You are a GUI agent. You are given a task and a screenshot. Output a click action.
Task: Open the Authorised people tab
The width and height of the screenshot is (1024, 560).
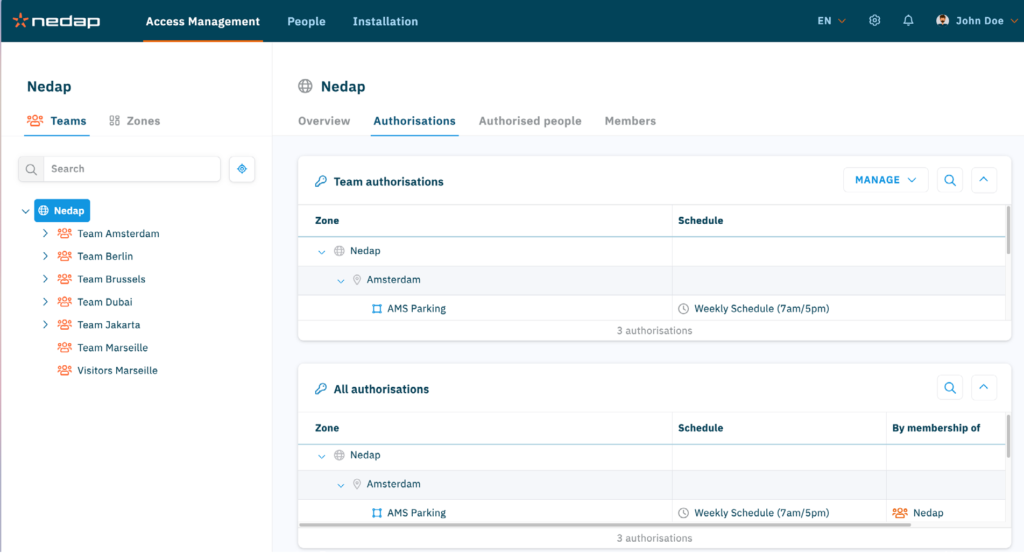pos(529,121)
